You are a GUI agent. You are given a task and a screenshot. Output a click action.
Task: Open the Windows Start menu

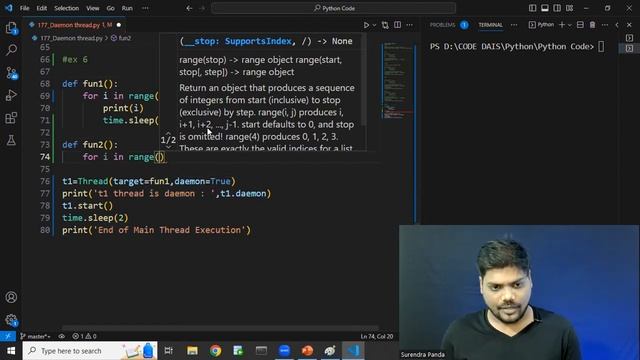coord(11,351)
